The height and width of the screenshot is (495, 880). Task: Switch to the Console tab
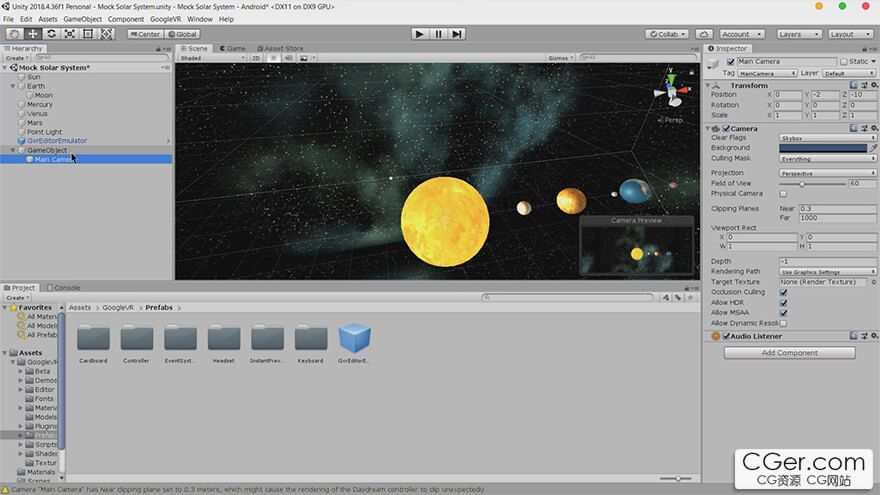tap(63, 287)
